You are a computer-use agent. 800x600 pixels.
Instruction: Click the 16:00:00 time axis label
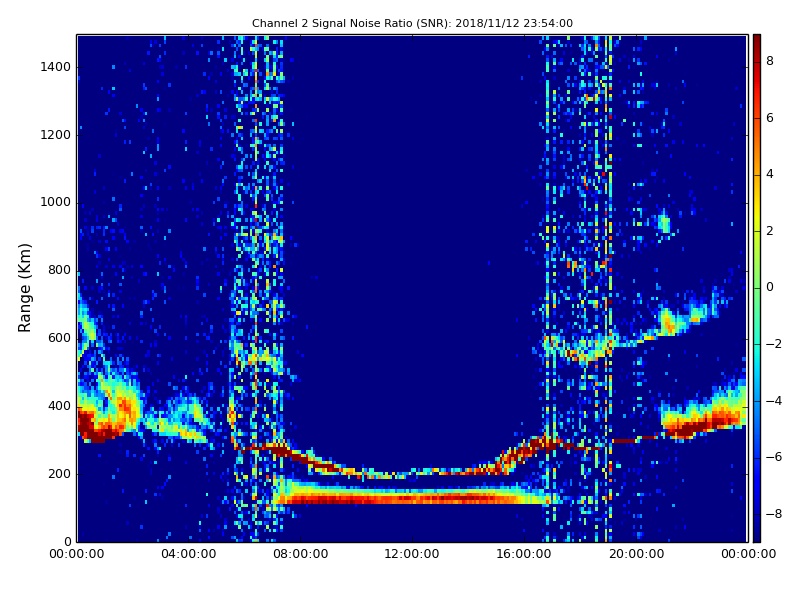pyautogui.click(x=524, y=554)
